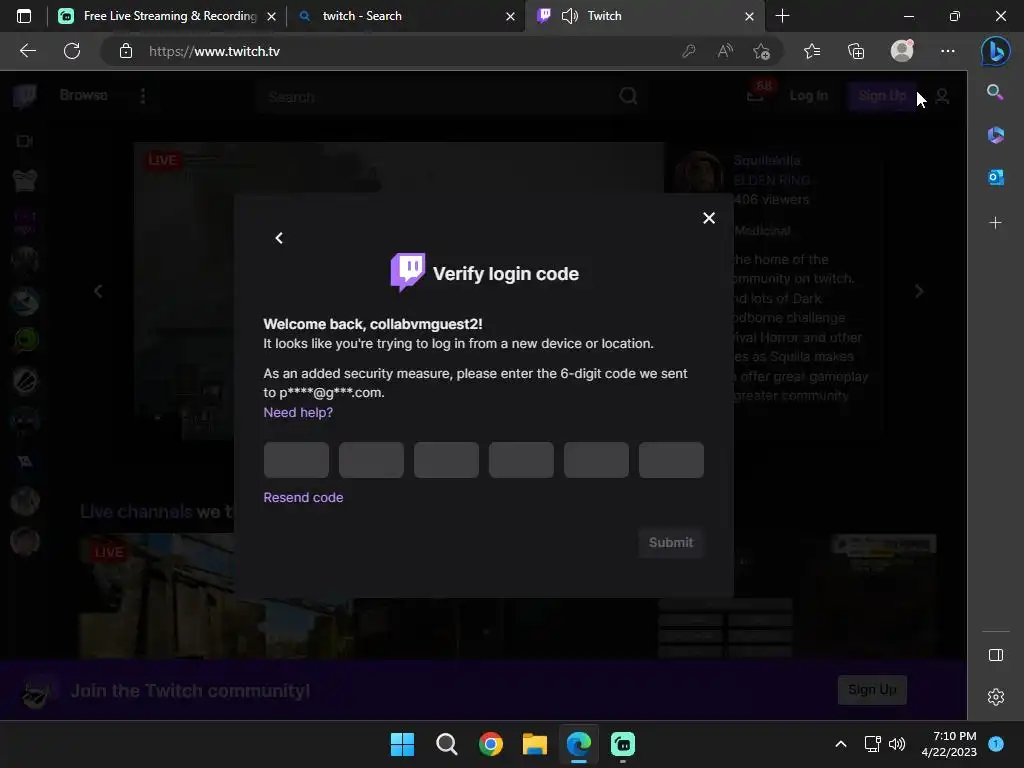
Task: Click the fourth code digit box
Action: [521, 460]
